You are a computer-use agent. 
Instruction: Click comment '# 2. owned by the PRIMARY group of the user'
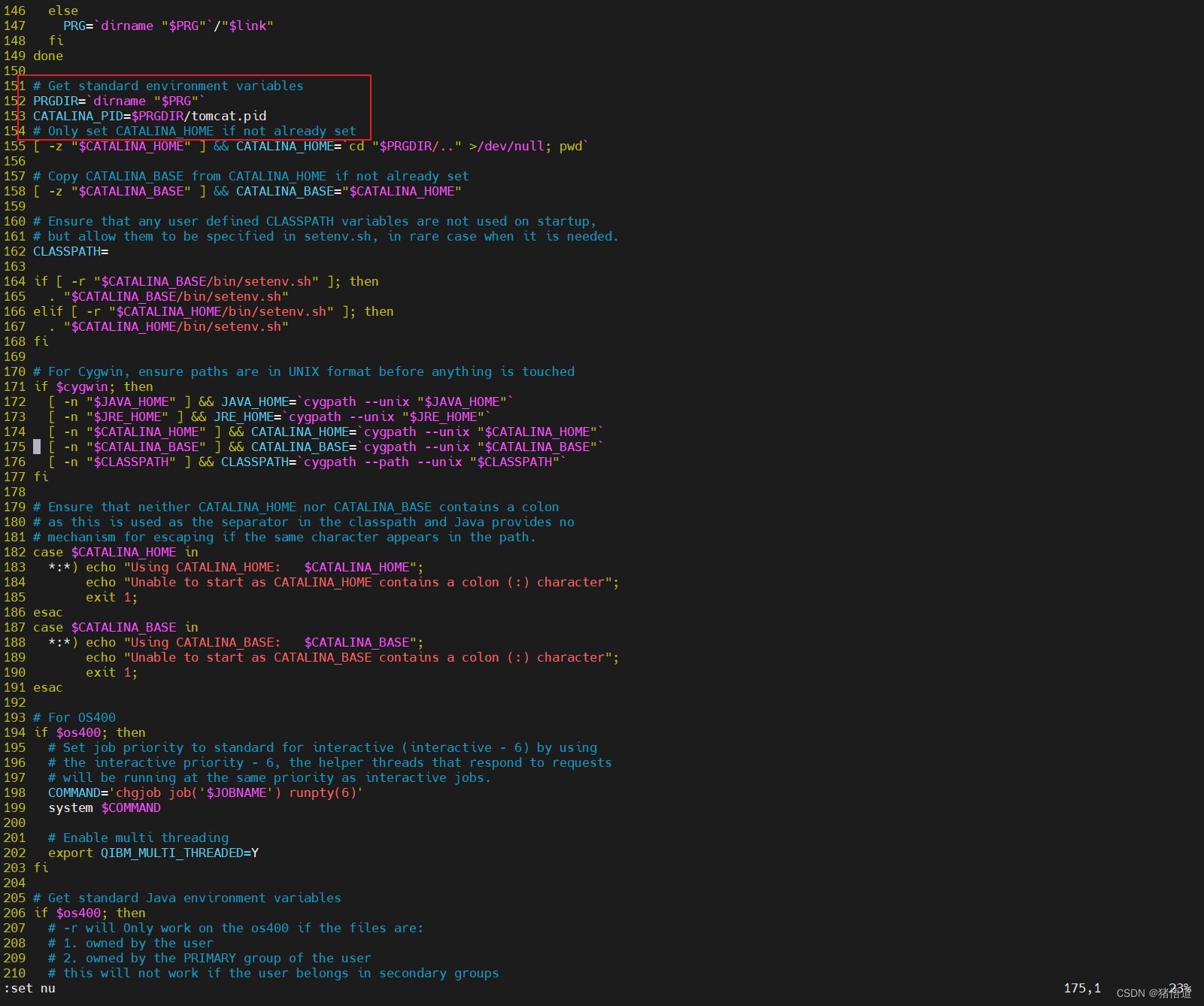click(x=210, y=958)
